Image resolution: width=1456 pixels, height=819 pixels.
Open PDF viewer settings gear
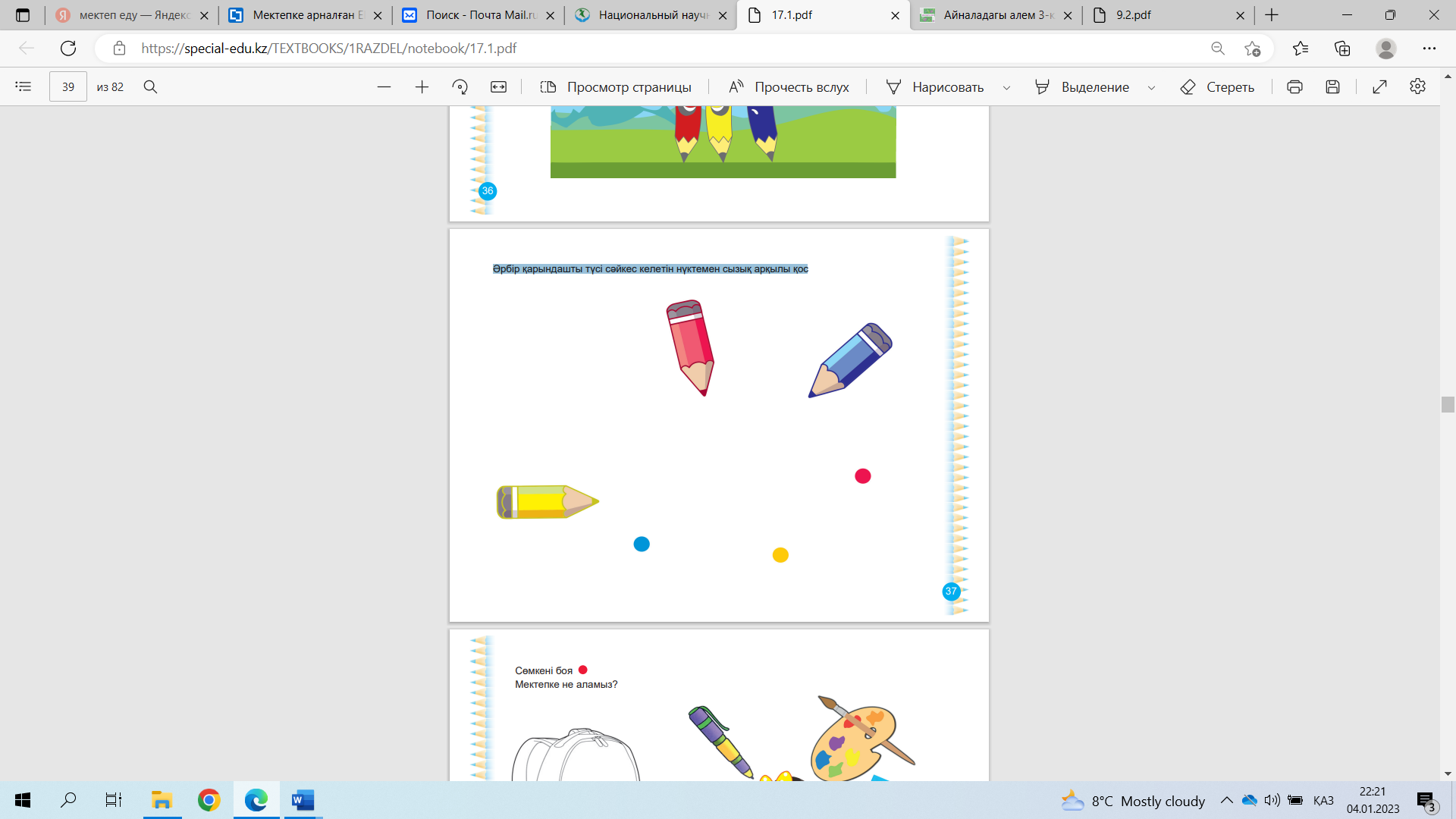pyautogui.click(x=1417, y=86)
